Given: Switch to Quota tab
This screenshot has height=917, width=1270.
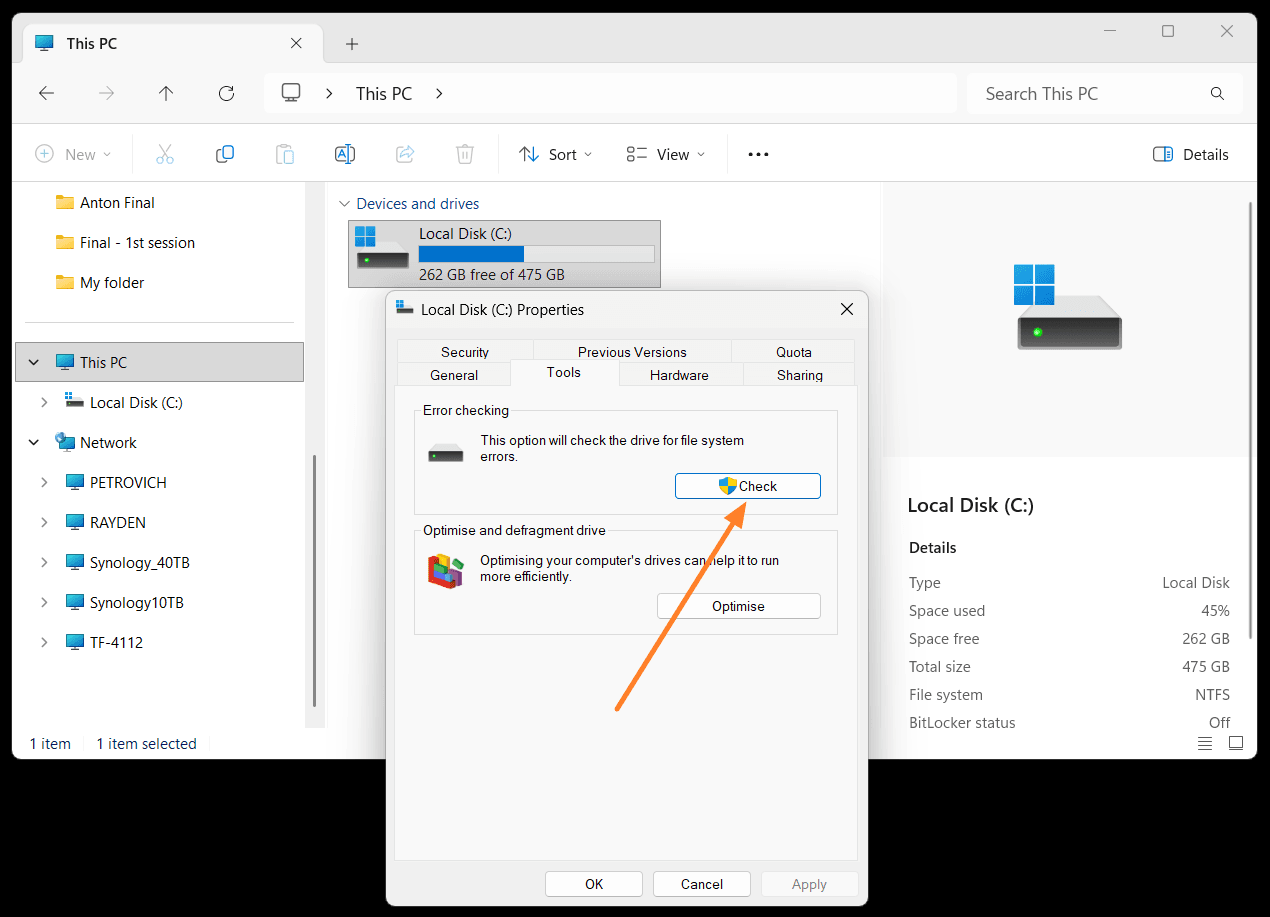Looking at the screenshot, I should pos(794,352).
